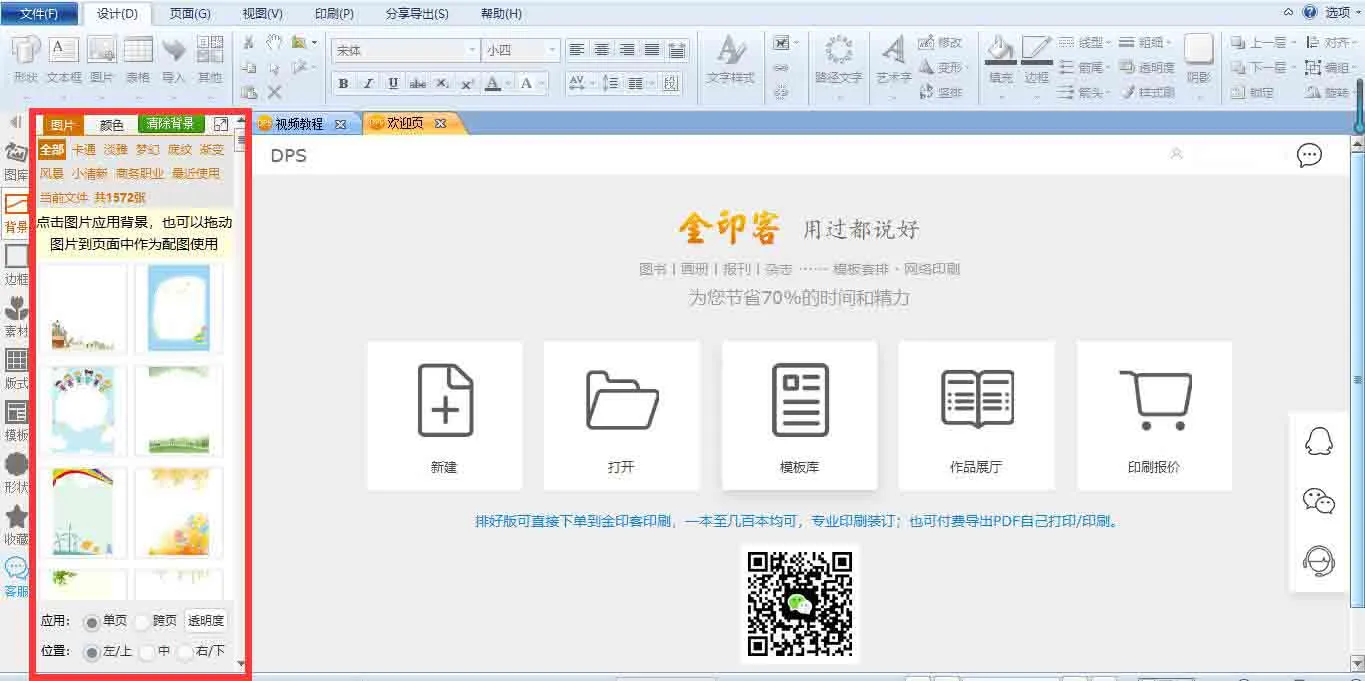Select 中 center position radio
This screenshot has width=1365, height=681.
[x=148, y=652]
